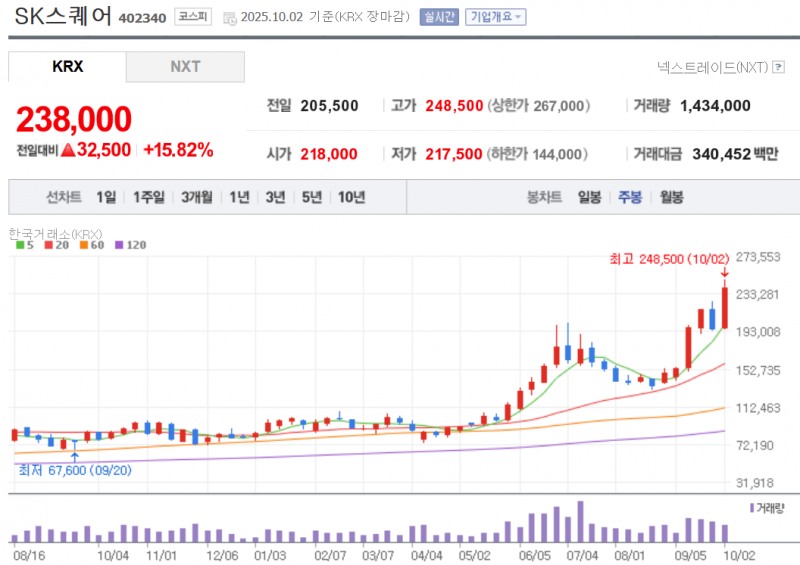
Task: Click the tallest volume bar near 07/04
Action: point(580,522)
